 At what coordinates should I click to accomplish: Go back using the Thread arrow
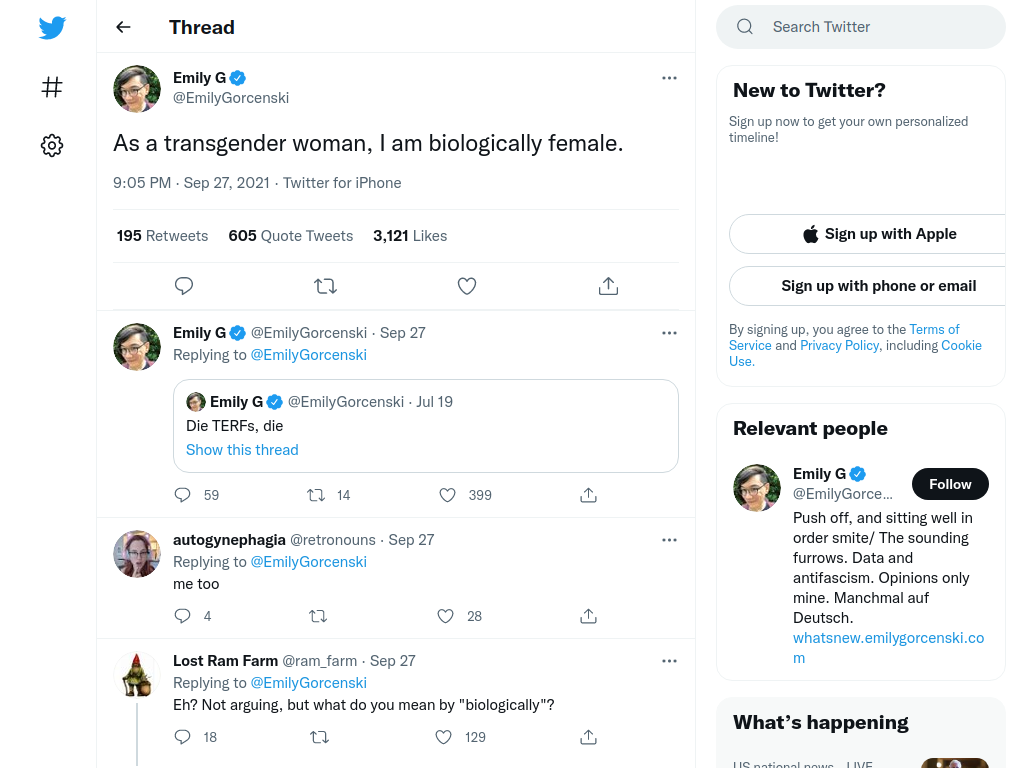point(123,27)
